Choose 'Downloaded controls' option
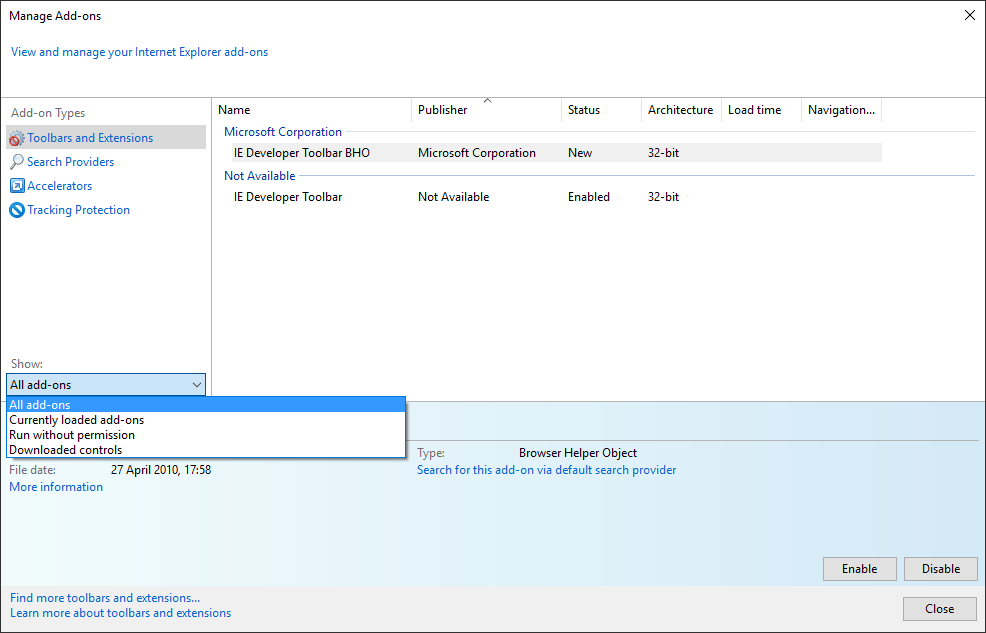 pyautogui.click(x=206, y=450)
